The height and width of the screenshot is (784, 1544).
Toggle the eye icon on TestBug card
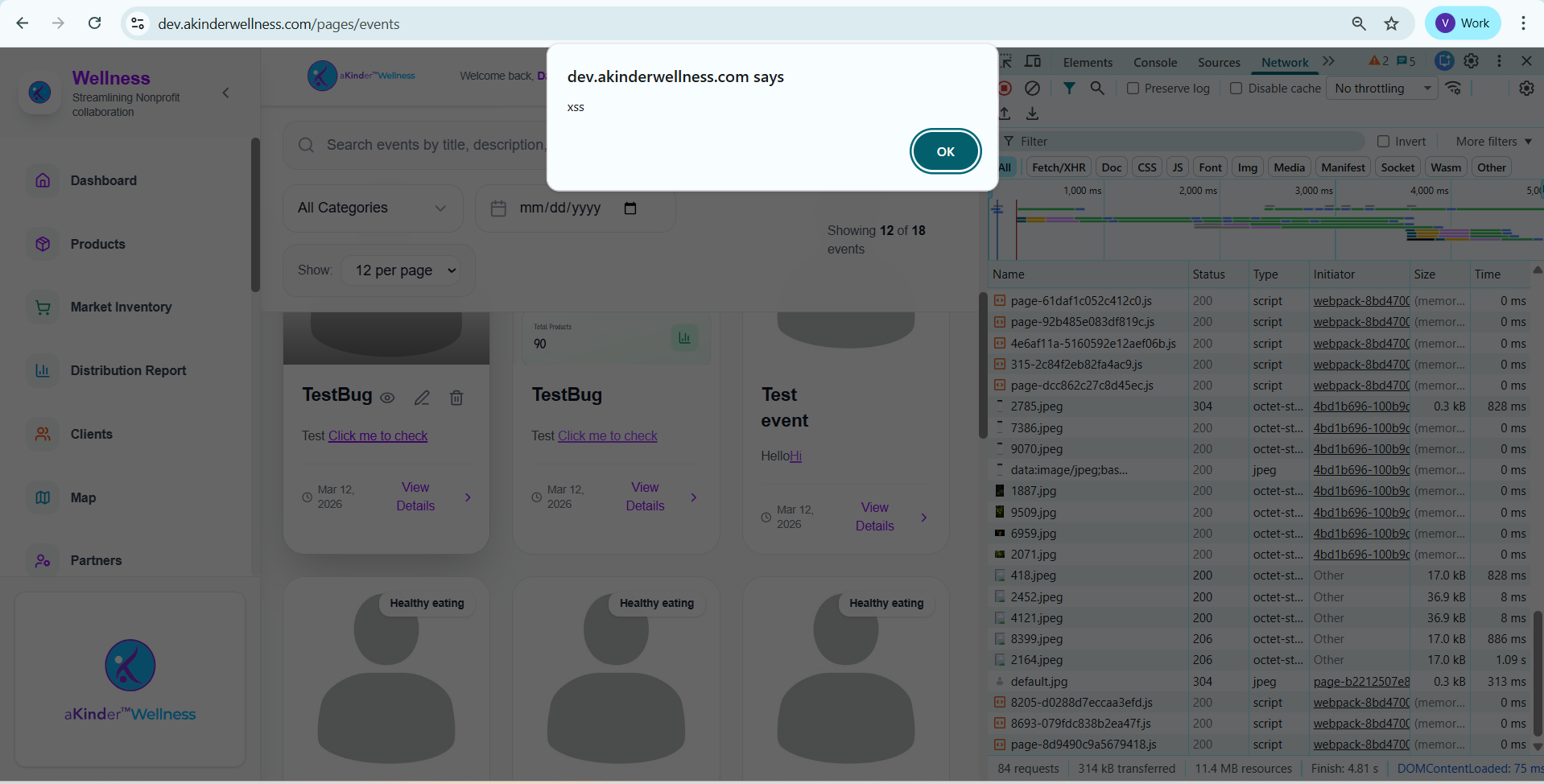tap(387, 398)
